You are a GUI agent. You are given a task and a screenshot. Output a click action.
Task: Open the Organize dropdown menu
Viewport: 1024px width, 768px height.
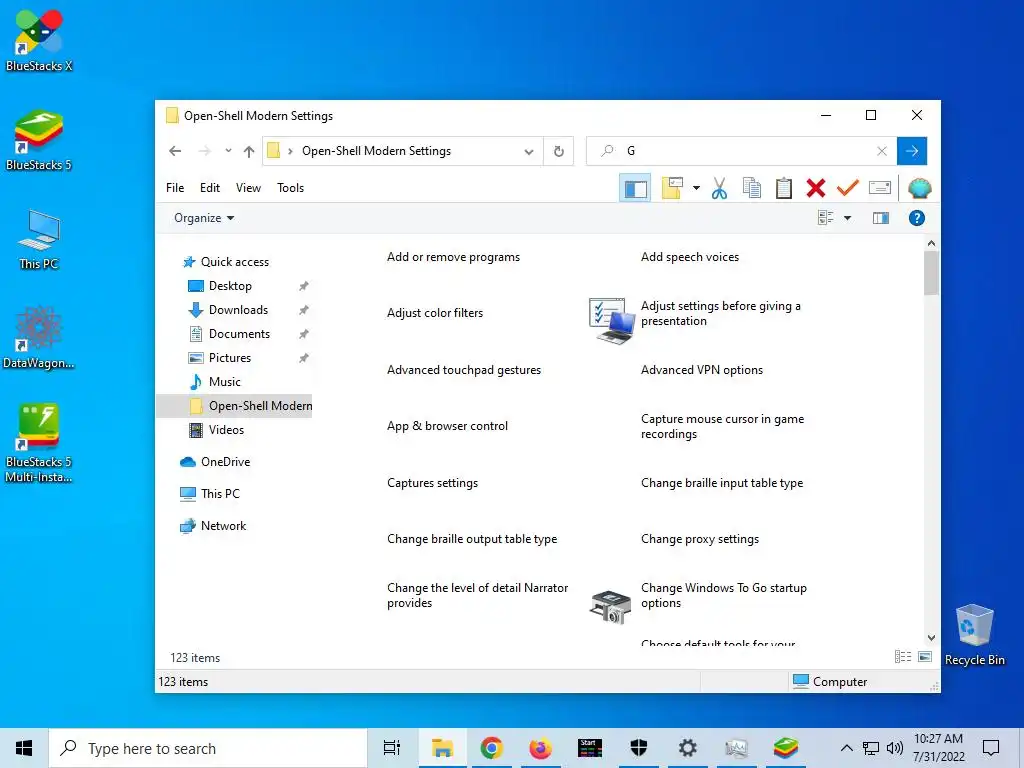click(x=204, y=218)
